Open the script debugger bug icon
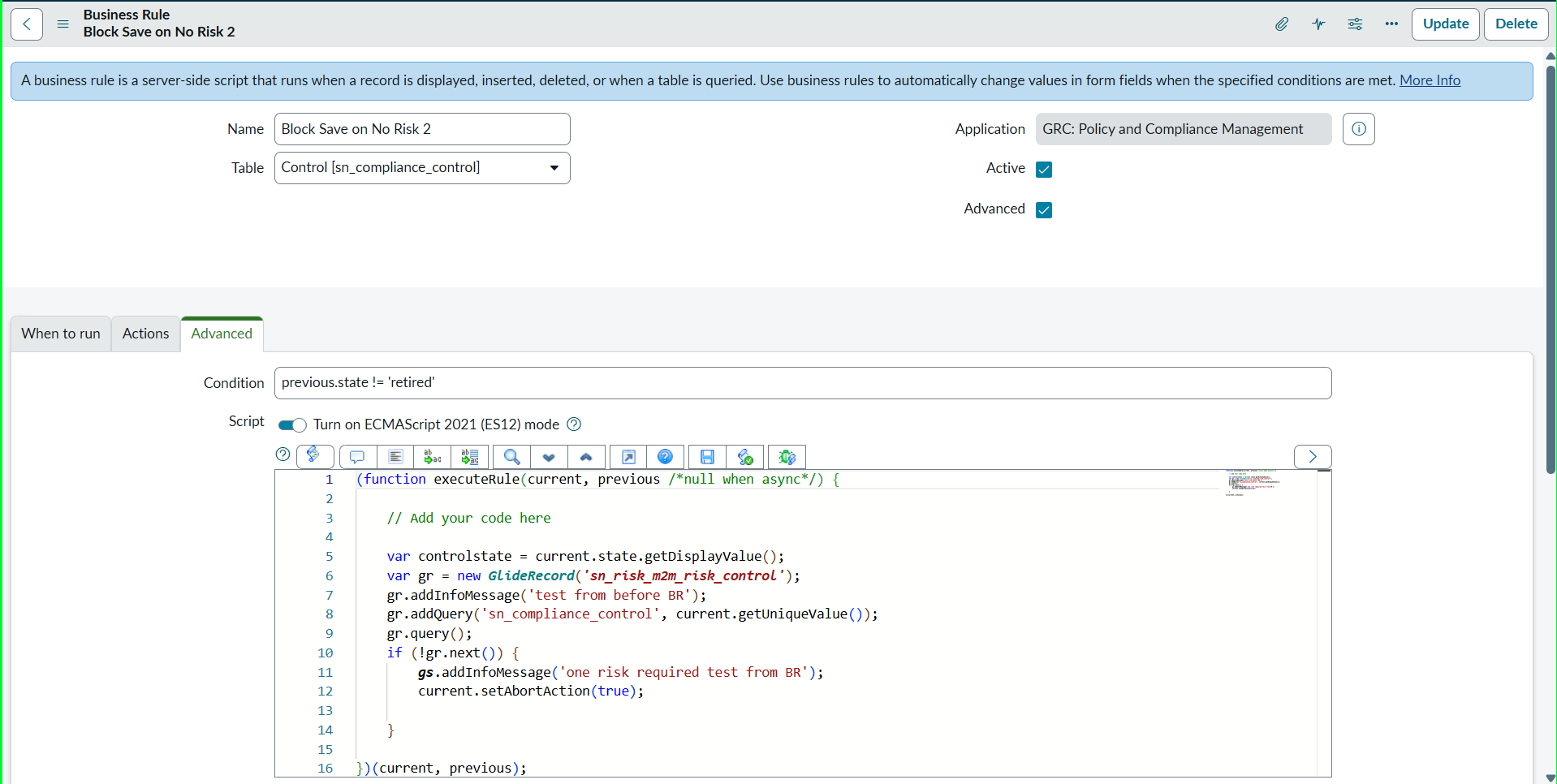The image size is (1557, 784). click(x=787, y=457)
